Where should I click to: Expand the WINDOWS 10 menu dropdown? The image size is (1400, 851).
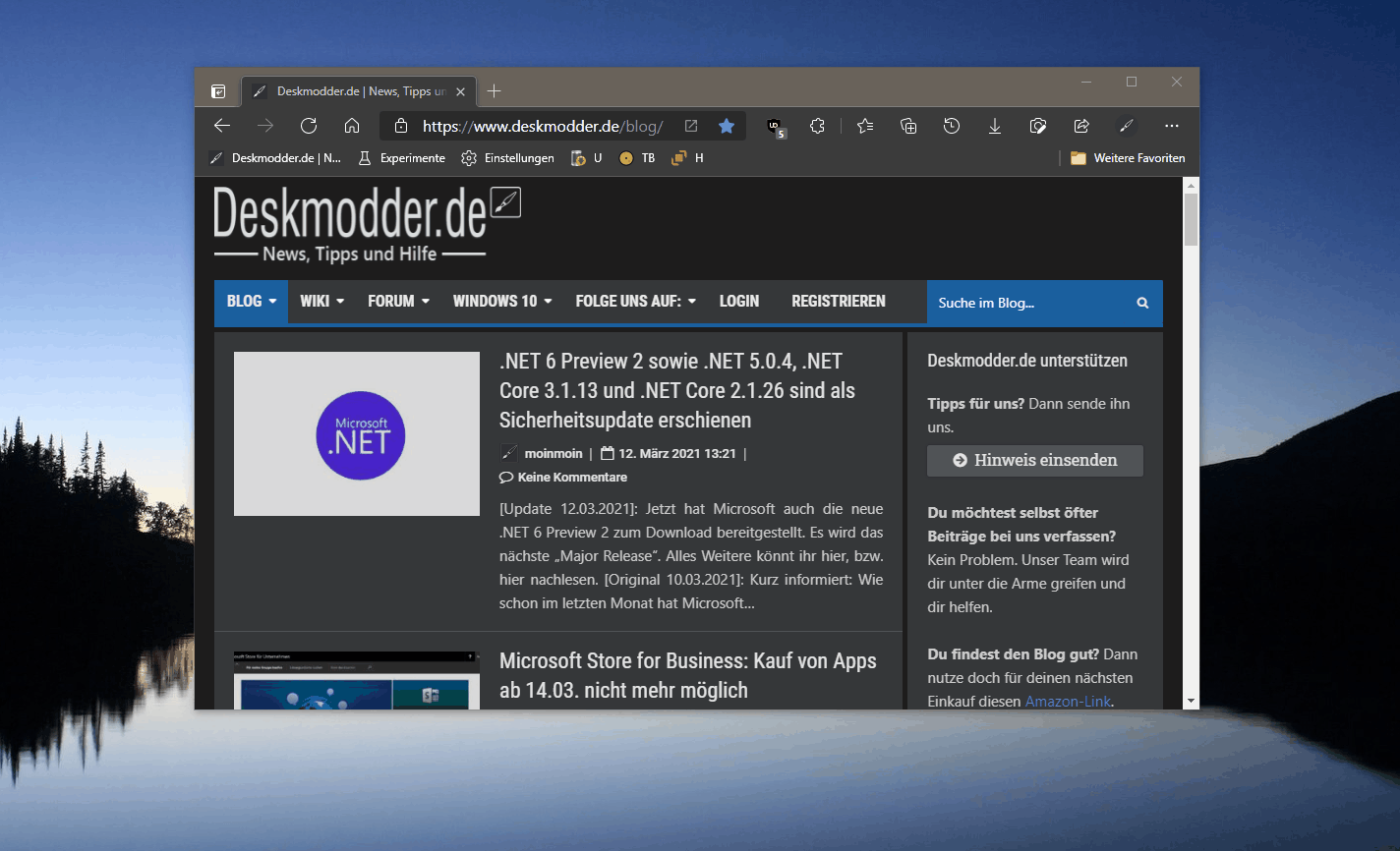(x=501, y=302)
